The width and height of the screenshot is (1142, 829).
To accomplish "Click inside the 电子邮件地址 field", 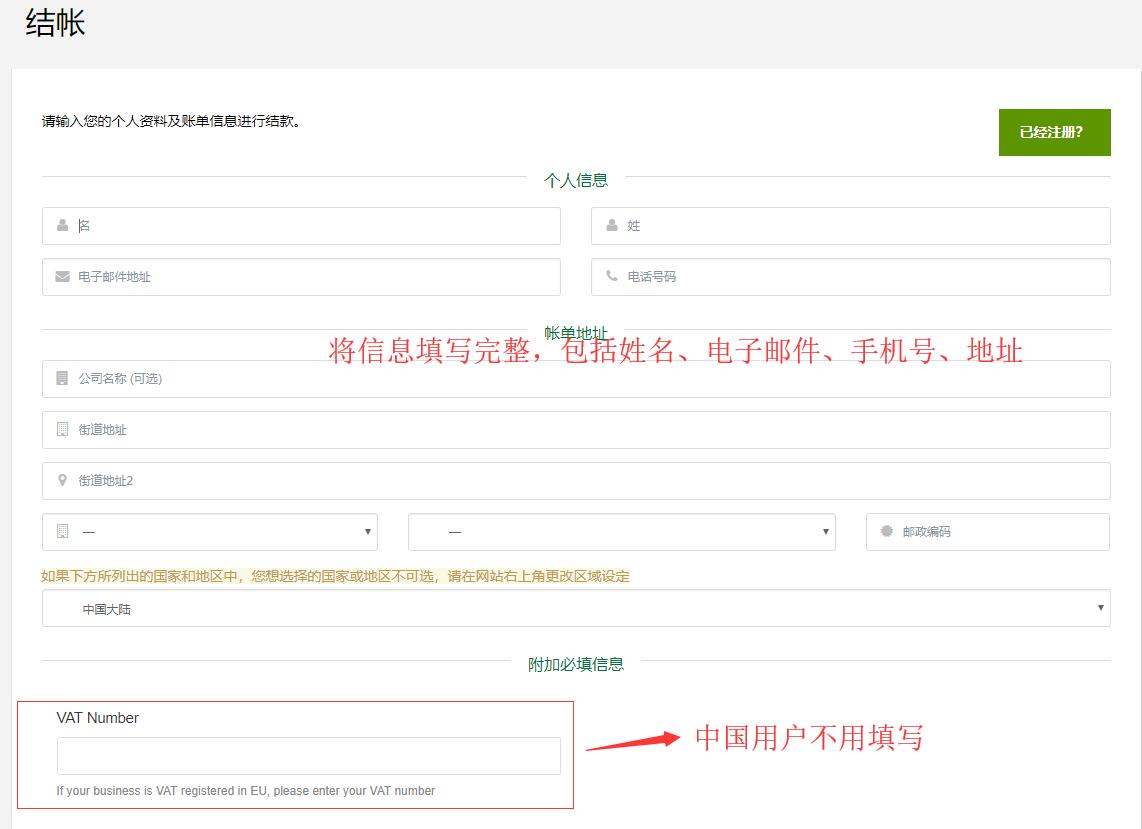I will tap(300, 277).
